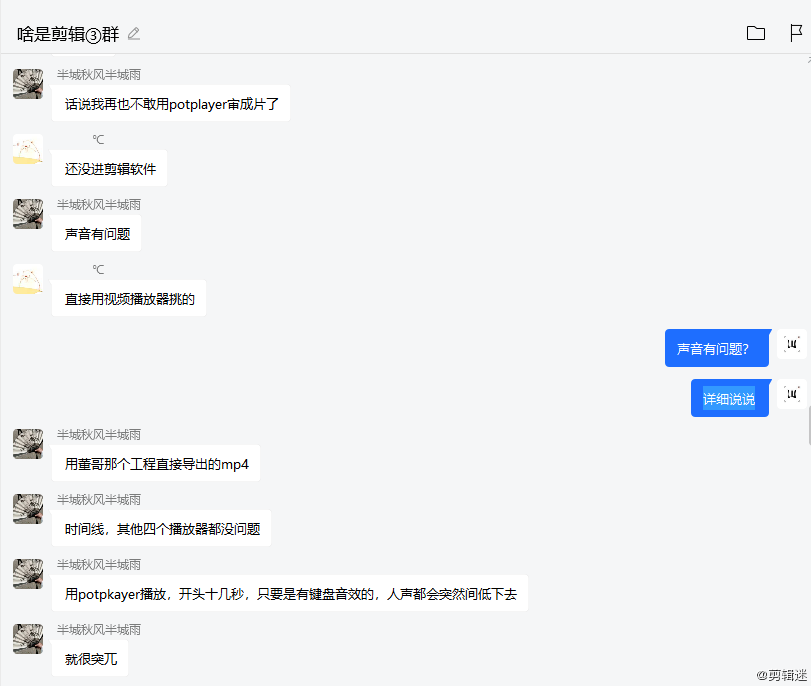811x686 pixels.
Task: Select message 直接用视频播放器挑的
Action: tap(129, 299)
